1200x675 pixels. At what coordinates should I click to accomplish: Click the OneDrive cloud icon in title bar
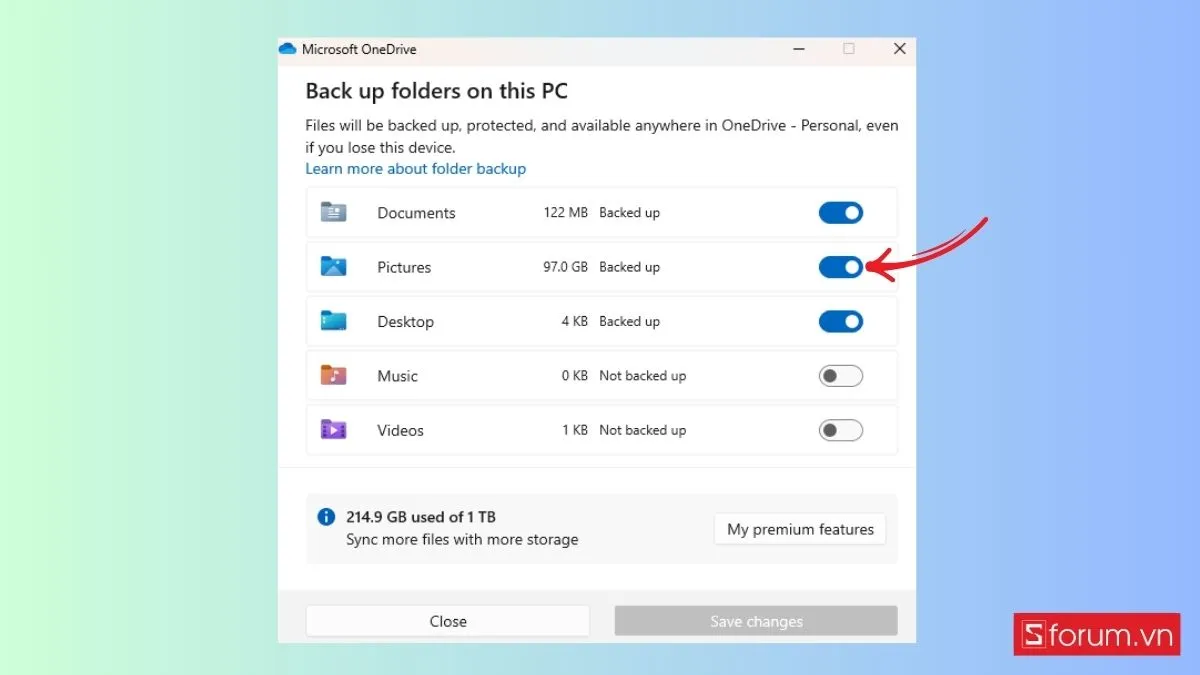pyautogui.click(x=288, y=49)
